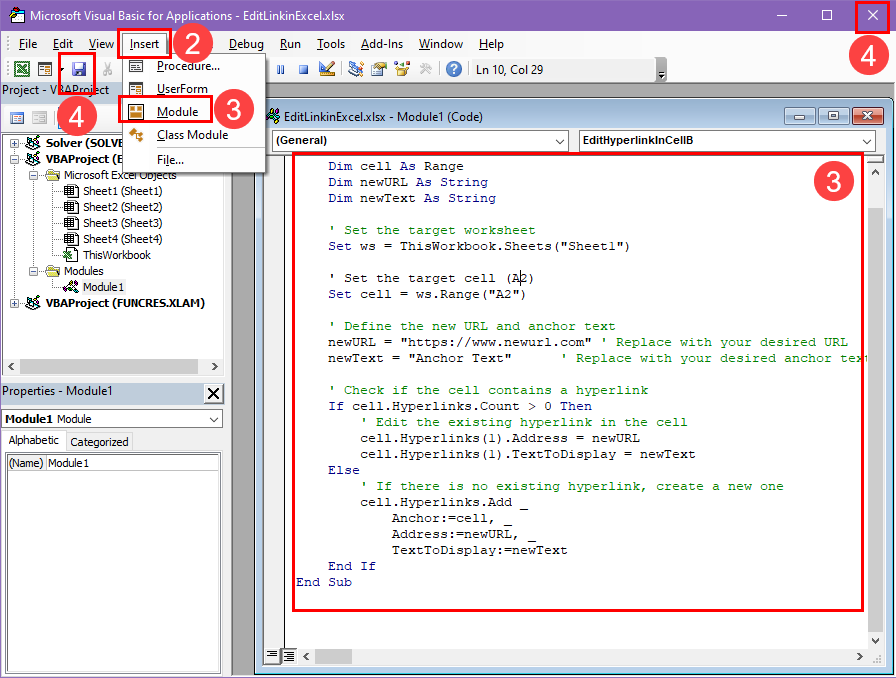Click the Break (pause) toolbar icon
The width and height of the screenshot is (896, 678).
[281, 69]
